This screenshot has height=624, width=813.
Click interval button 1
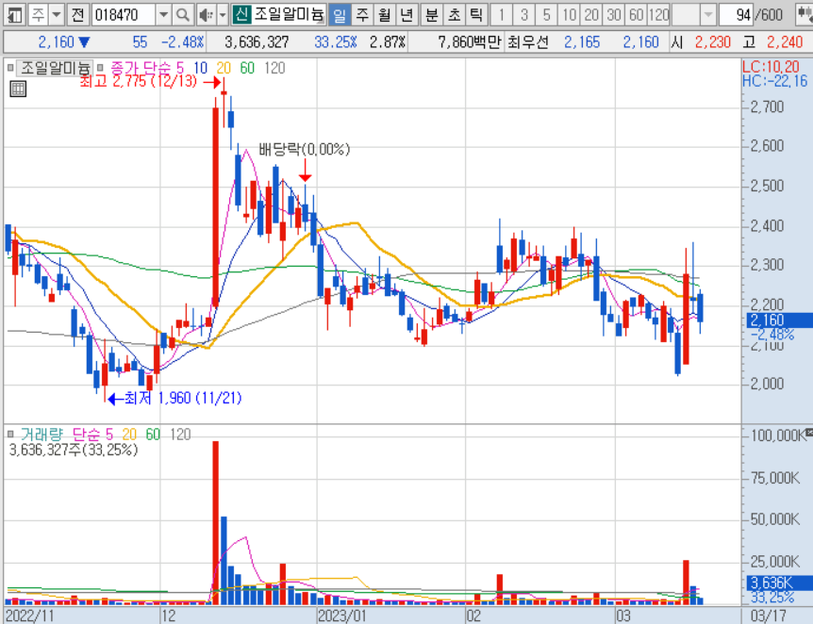(x=501, y=15)
